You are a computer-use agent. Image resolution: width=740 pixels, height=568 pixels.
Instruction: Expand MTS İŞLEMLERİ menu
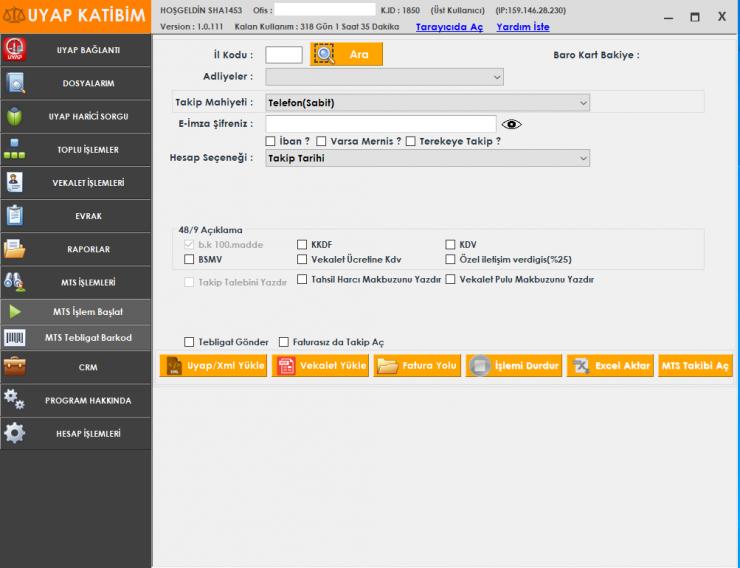tap(76, 282)
